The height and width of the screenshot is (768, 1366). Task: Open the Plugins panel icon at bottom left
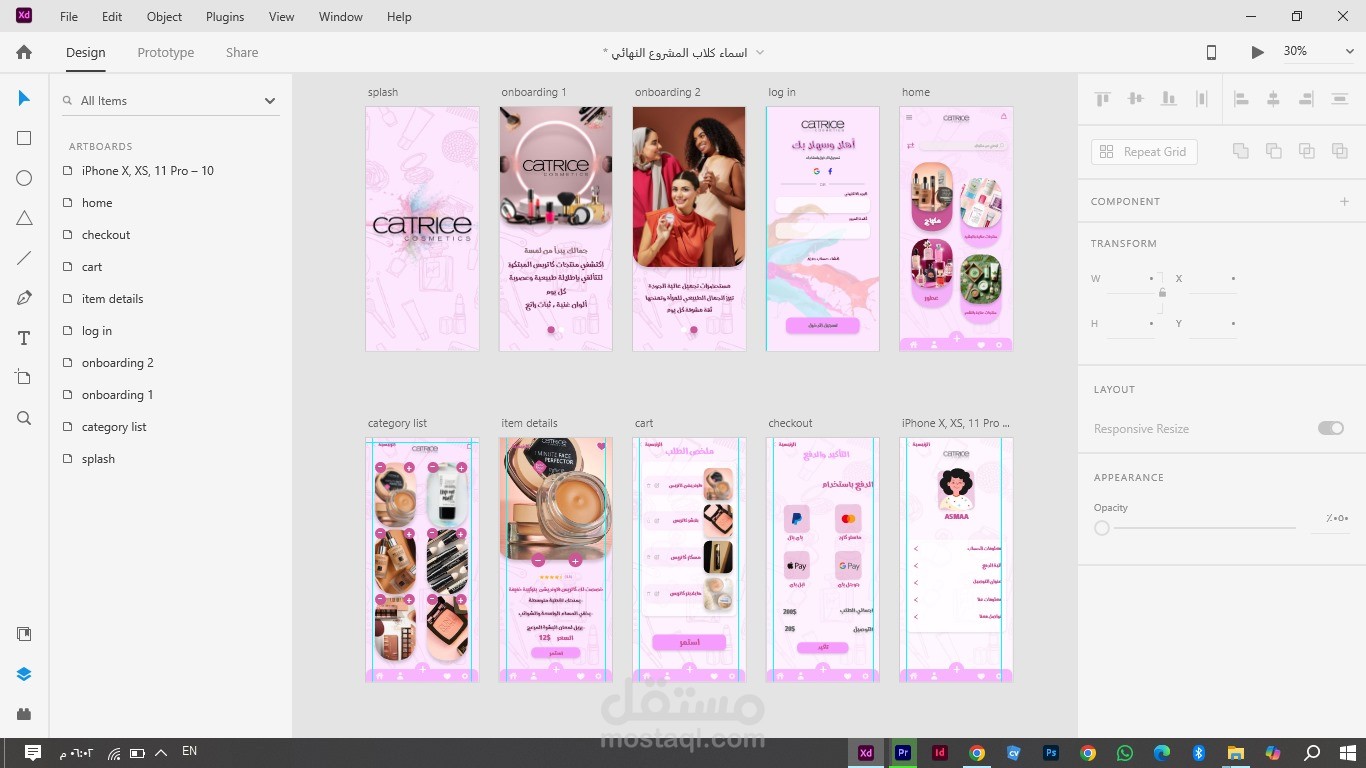click(x=23, y=713)
